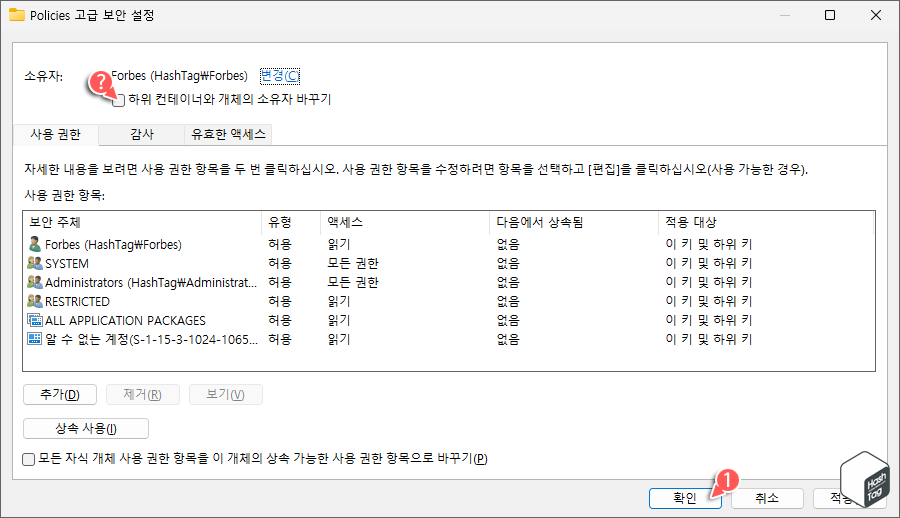Confirm with the 확인 button
Viewport: 900px width, 518px height.
[x=685, y=498]
